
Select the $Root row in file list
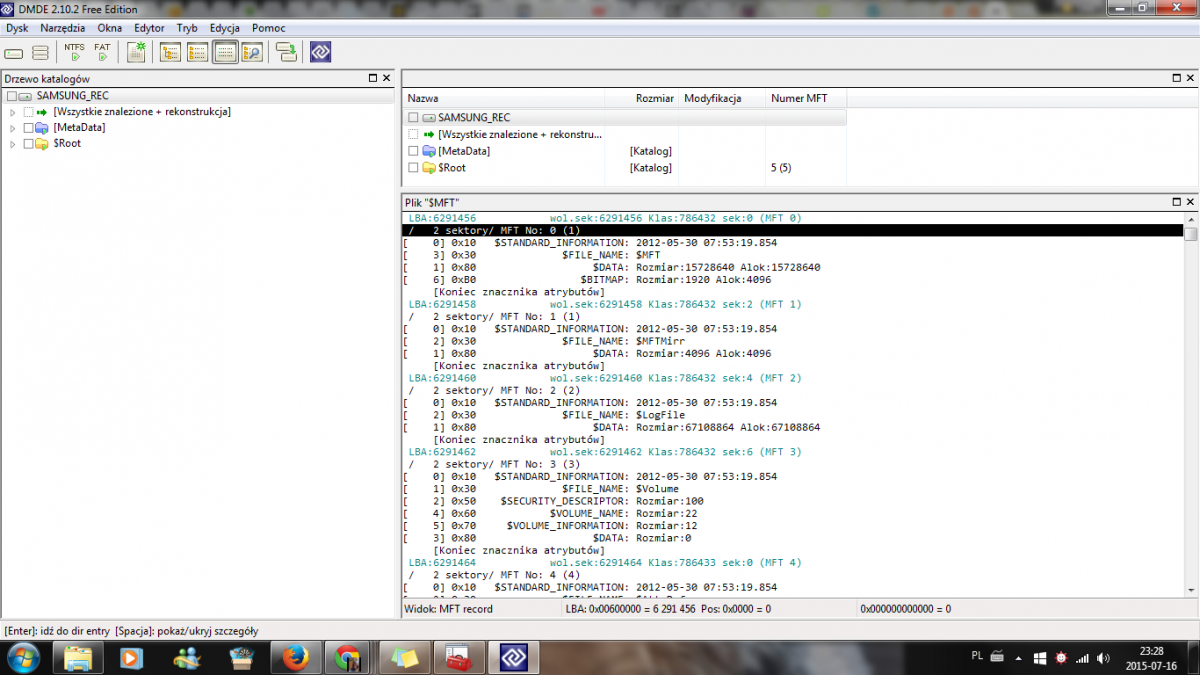click(x=625, y=168)
